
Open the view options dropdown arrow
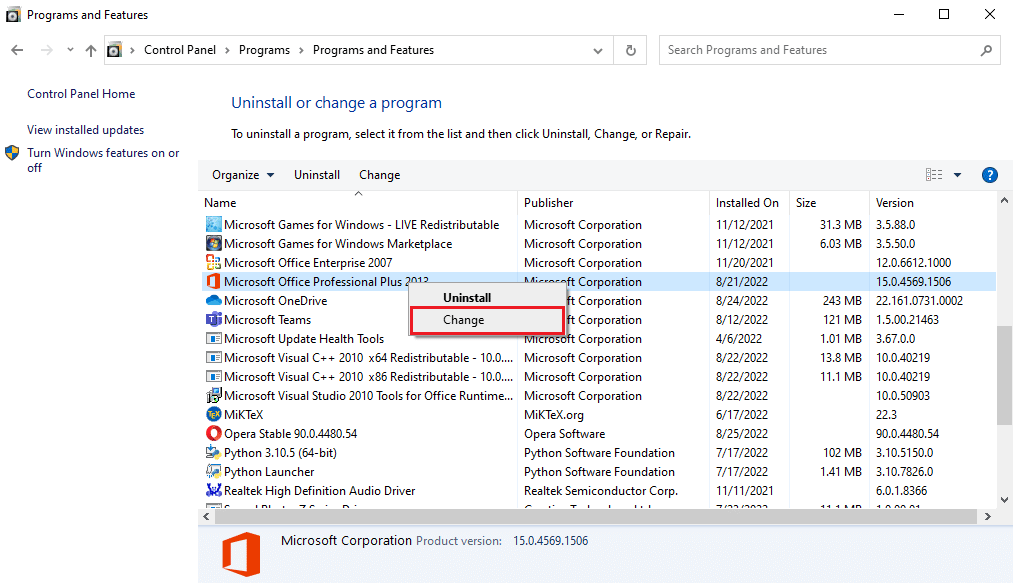point(957,175)
